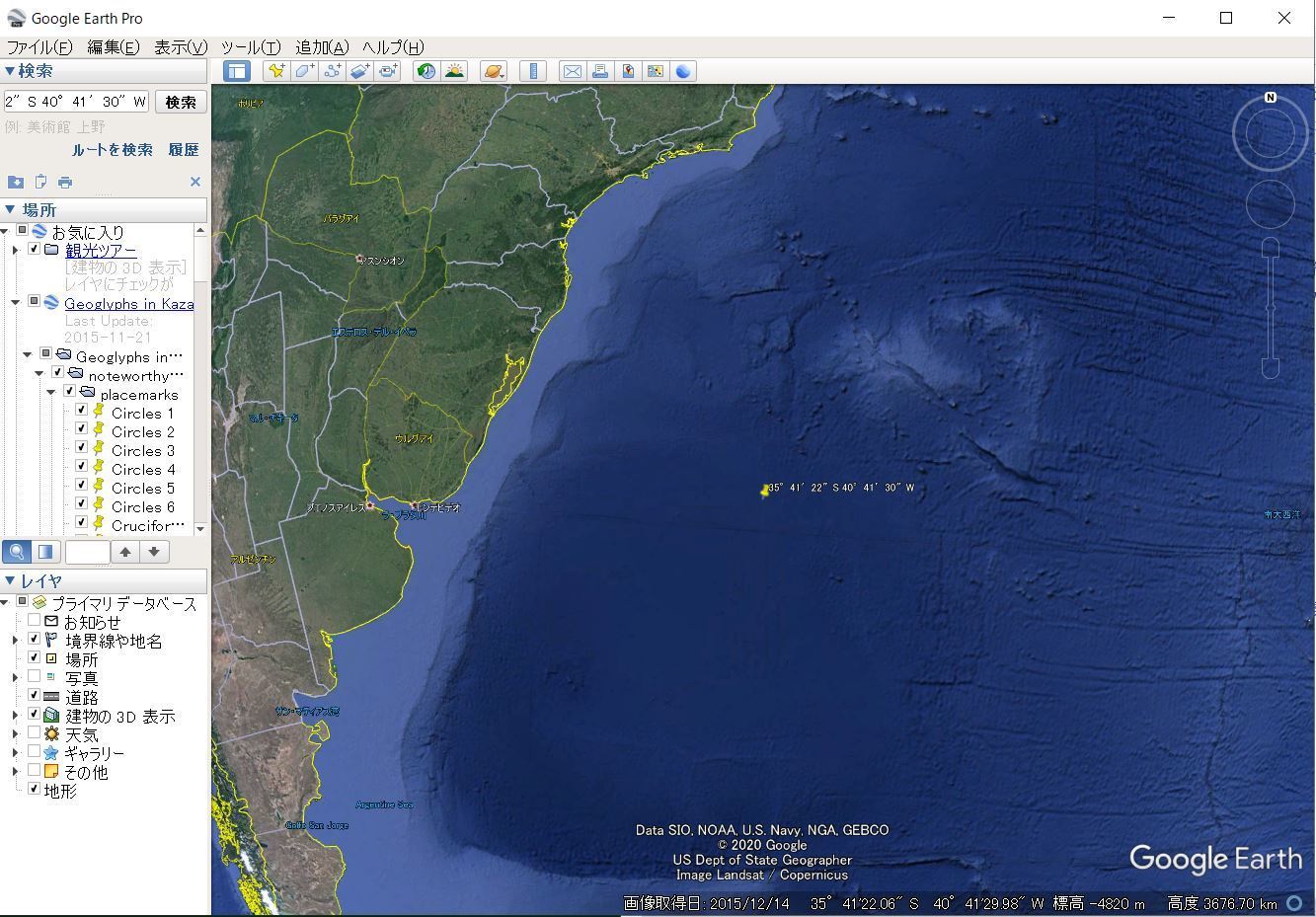This screenshot has height=917, width=1316.
Task: Toggle the layer view panel icon
Action: tap(45, 552)
